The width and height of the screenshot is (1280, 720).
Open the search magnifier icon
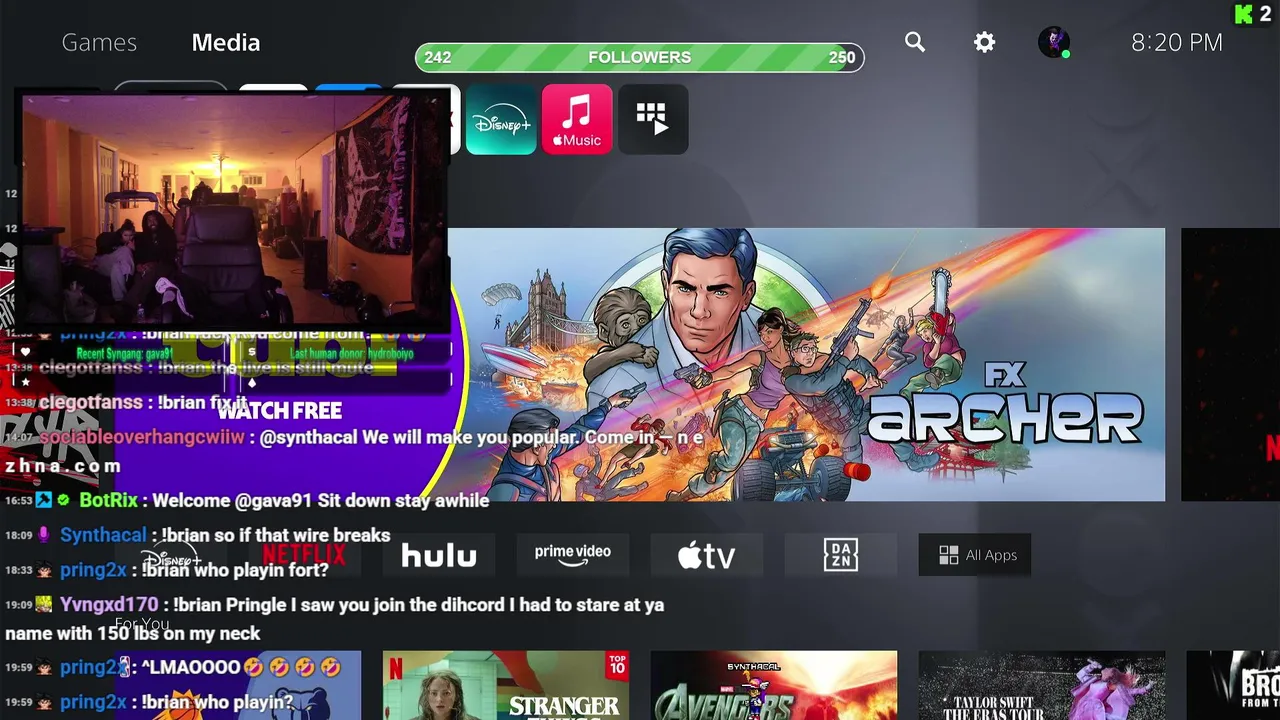coord(915,42)
